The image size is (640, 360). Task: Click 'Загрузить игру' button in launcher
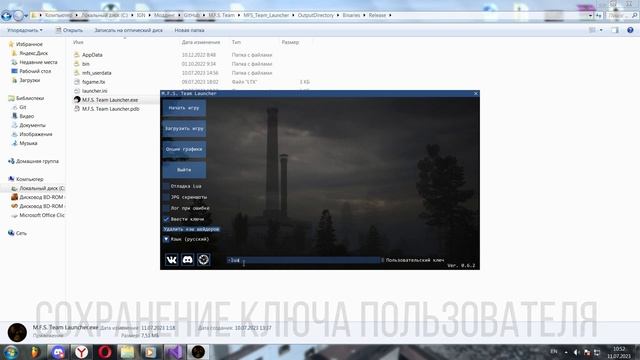click(x=184, y=129)
